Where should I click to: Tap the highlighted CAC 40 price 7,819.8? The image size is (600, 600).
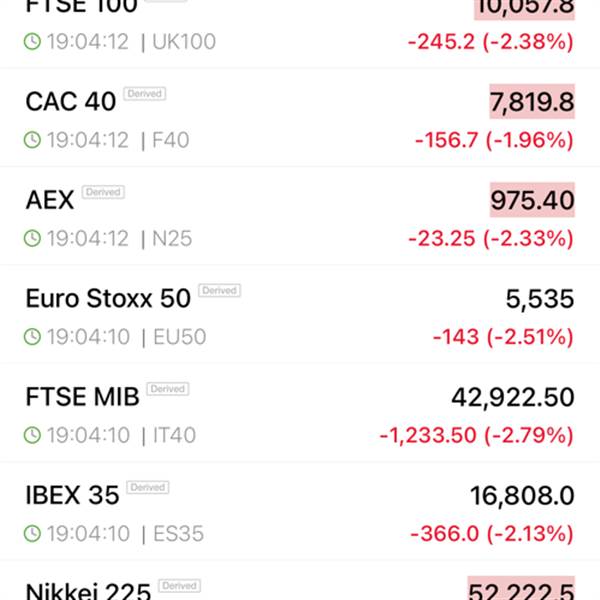pyautogui.click(x=532, y=102)
